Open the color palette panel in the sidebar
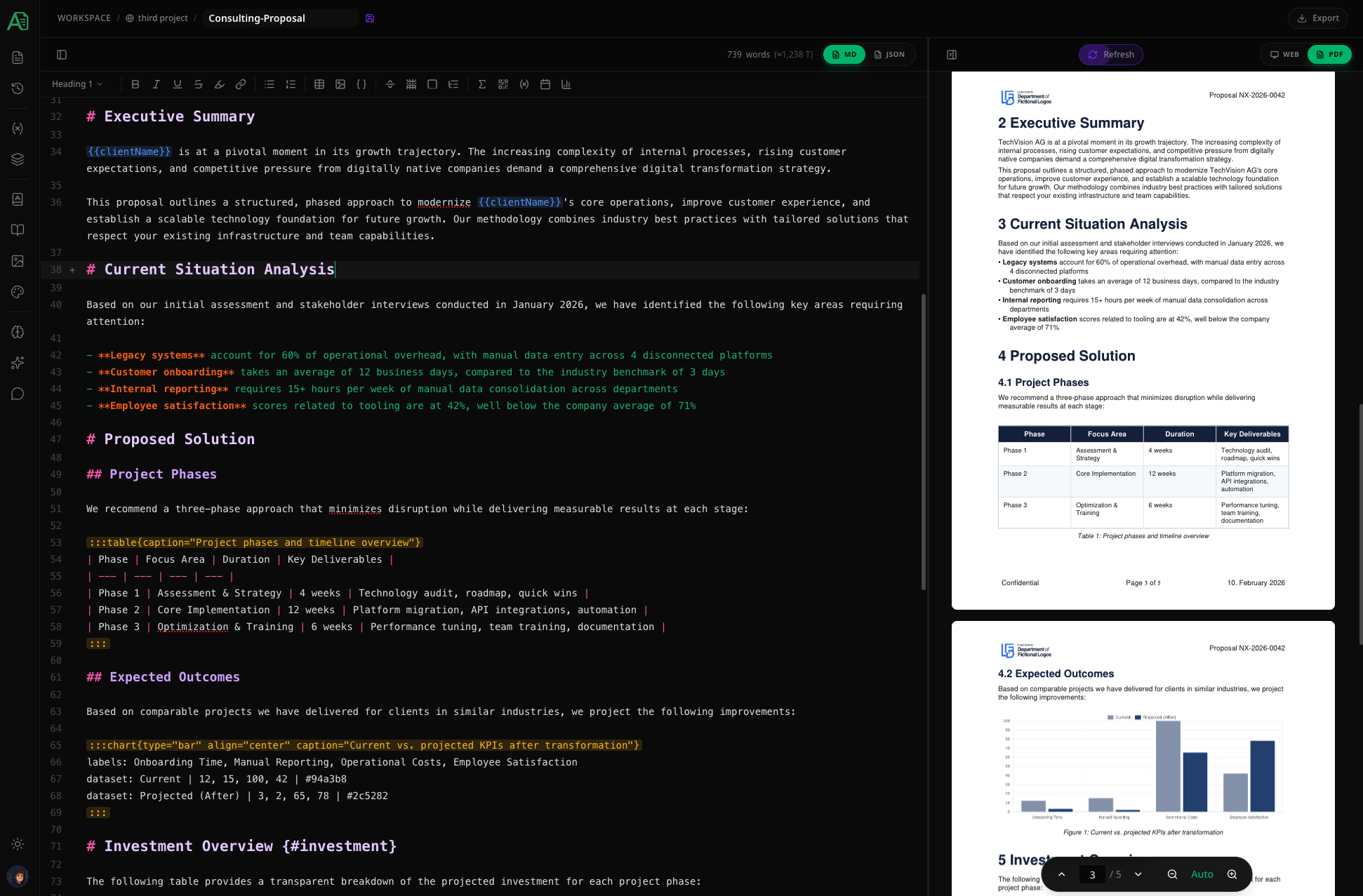1363x896 pixels. 18,292
